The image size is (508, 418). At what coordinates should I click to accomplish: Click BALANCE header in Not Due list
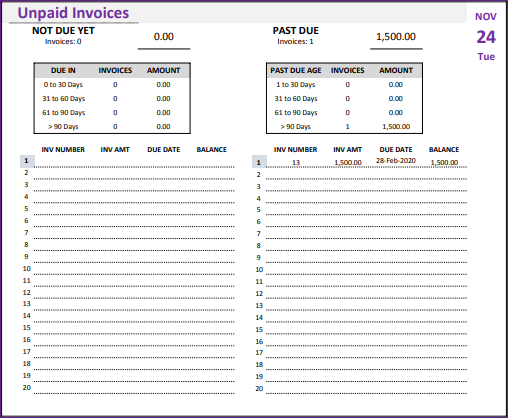coord(212,150)
